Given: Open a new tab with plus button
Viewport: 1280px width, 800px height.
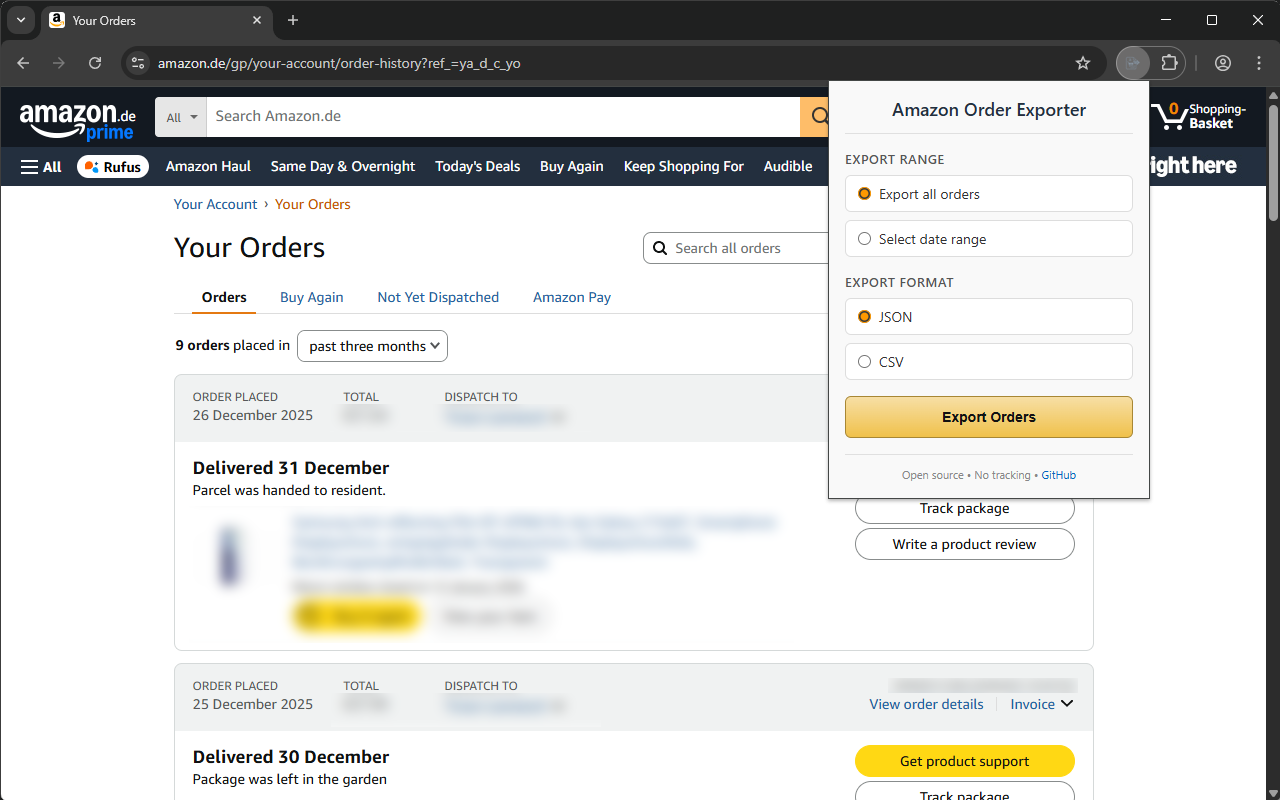Looking at the screenshot, I should pos(293,20).
